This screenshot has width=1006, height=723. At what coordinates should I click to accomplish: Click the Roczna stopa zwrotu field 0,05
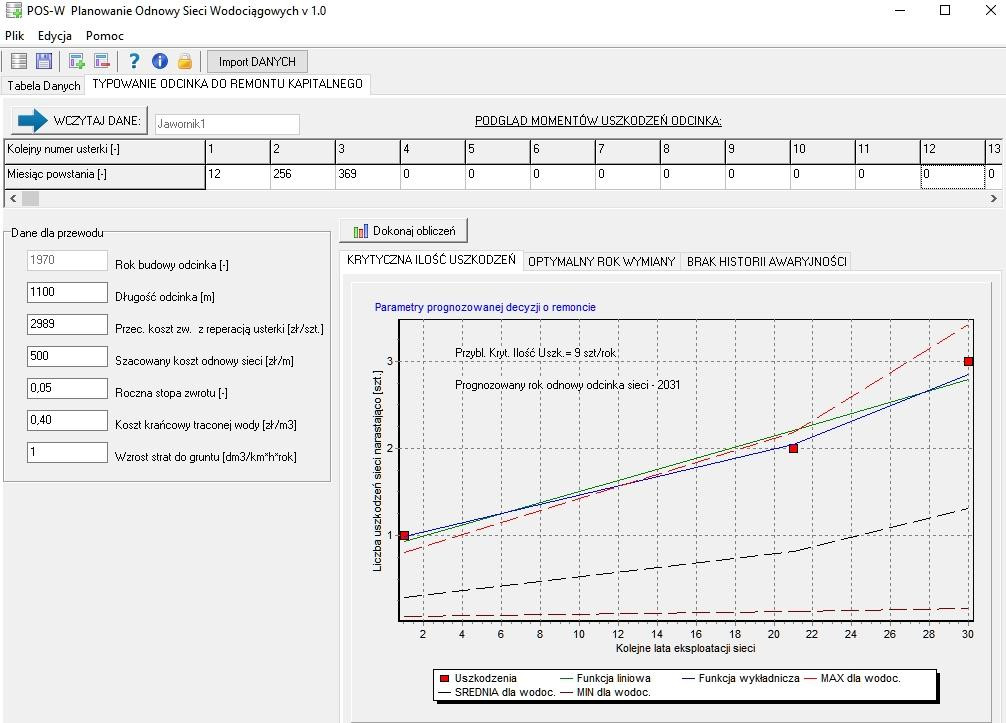[67, 388]
